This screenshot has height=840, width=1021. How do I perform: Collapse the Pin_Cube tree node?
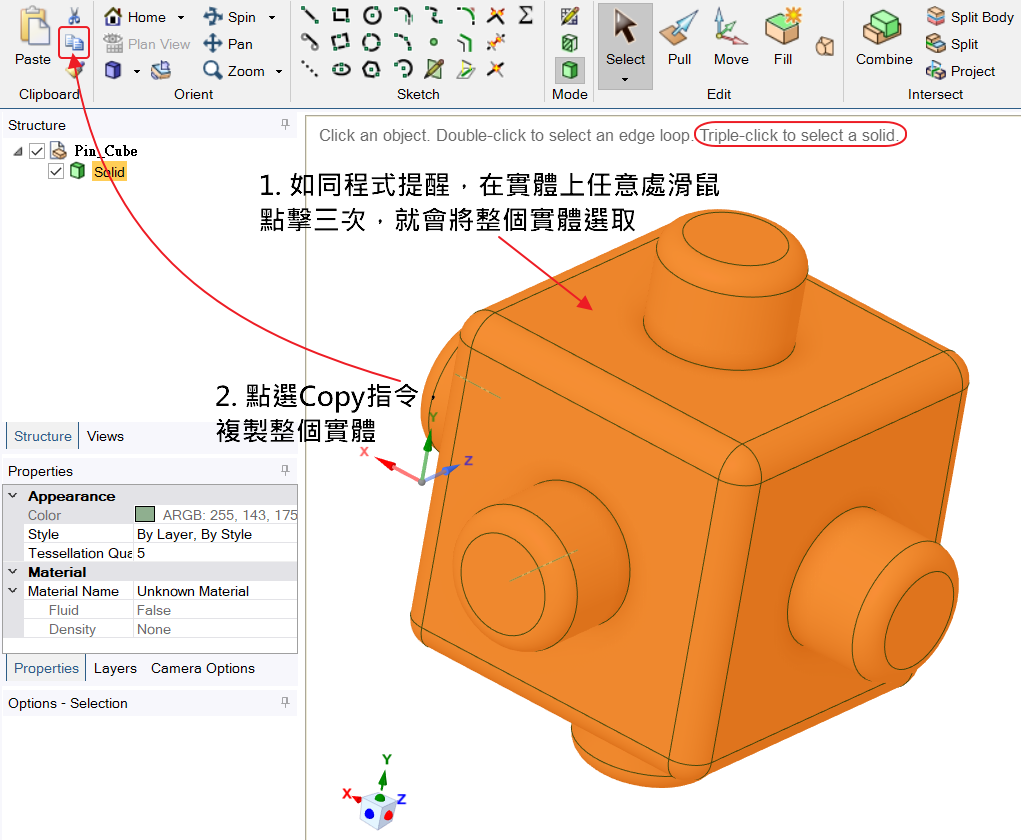point(18,151)
